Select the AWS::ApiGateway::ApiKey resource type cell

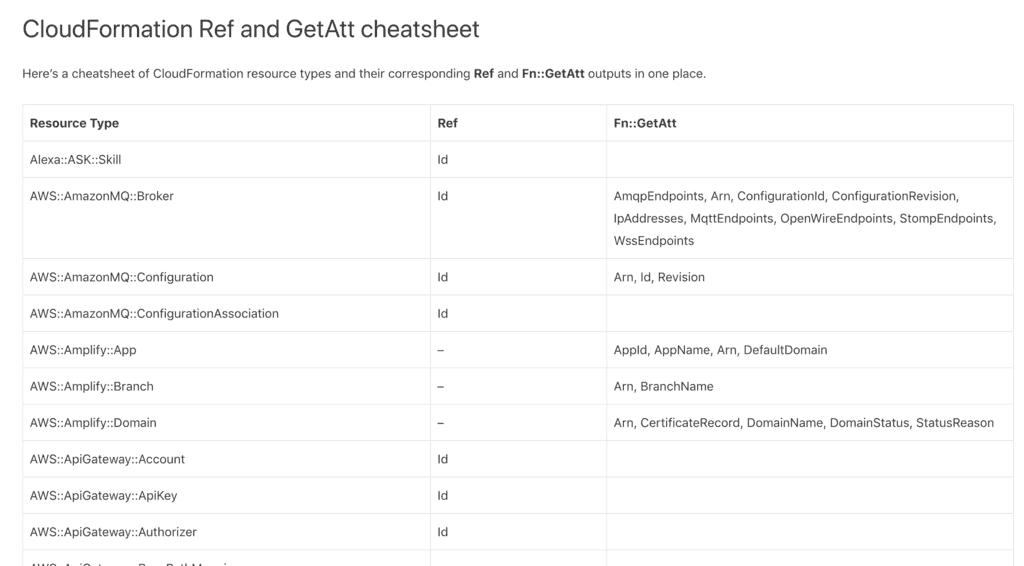click(104, 496)
